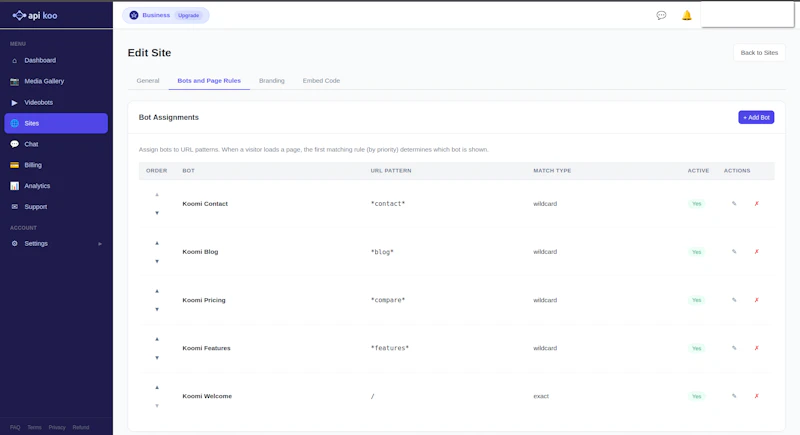Move Koomi Pricing rule up
Screen dimensions: 800x435
pyautogui.click(x=157, y=291)
